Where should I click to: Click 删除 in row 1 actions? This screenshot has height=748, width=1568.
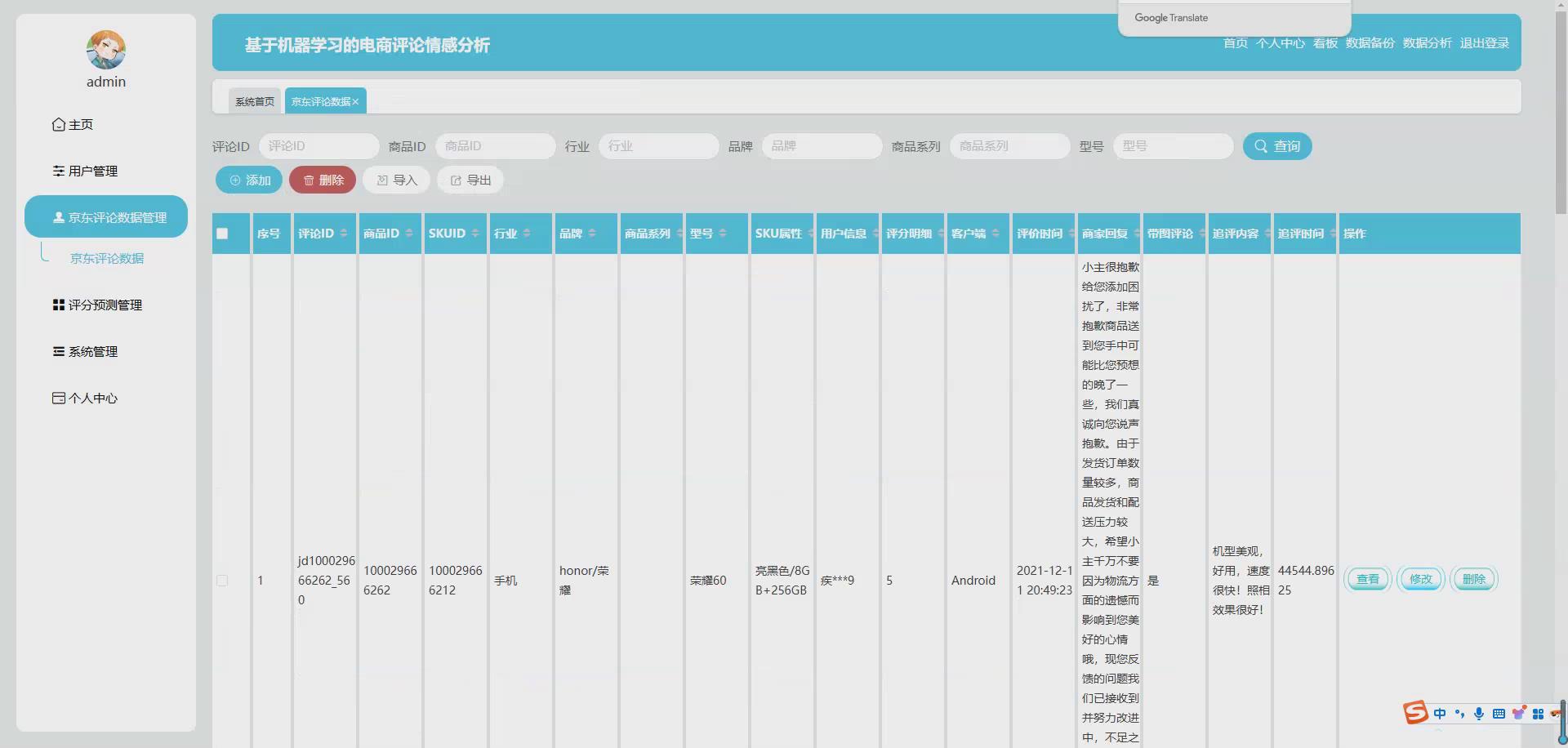coord(1474,579)
